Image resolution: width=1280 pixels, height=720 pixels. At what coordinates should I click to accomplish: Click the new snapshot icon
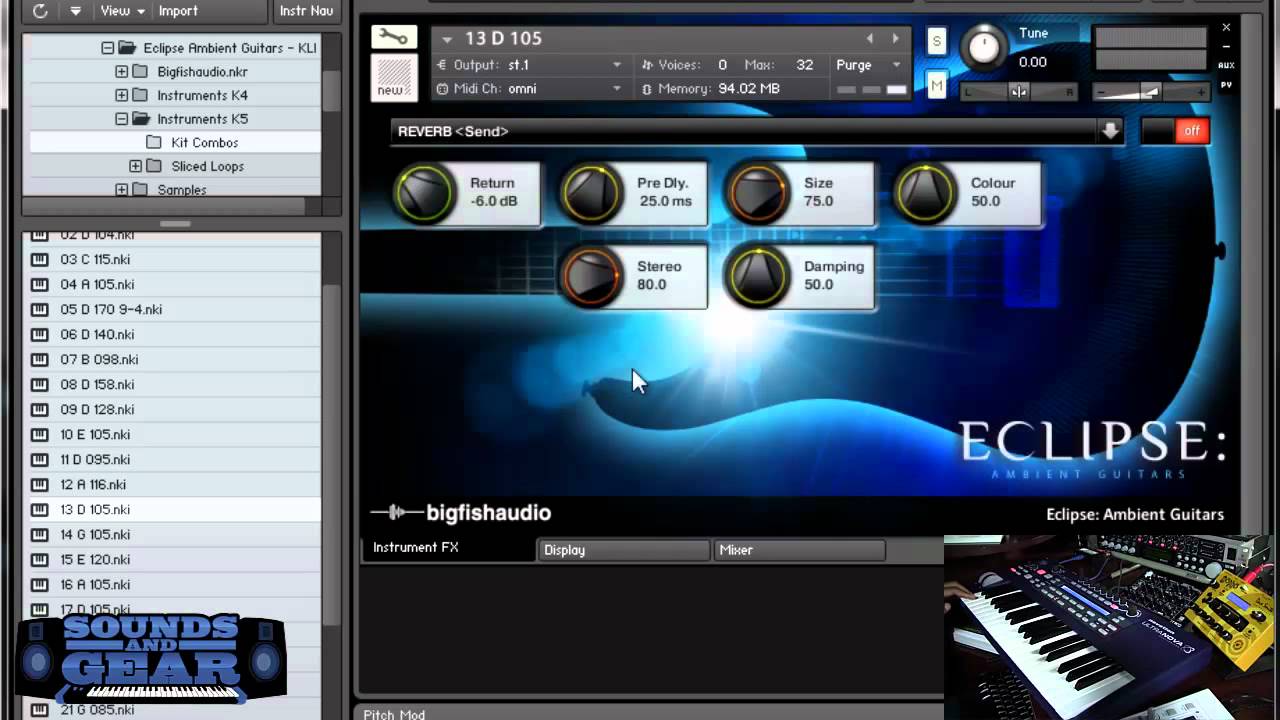click(392, 78)
